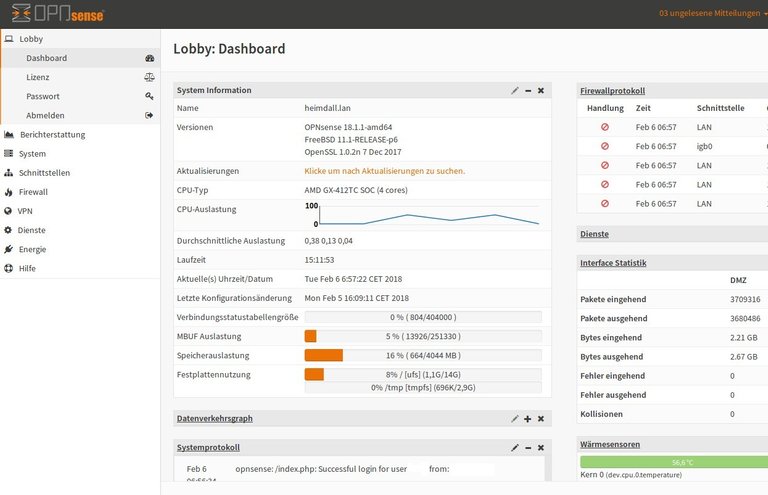Screen dimensions: 768x495
Task: Expand the Firewall menu in sidebar
Action: (33, 191)
